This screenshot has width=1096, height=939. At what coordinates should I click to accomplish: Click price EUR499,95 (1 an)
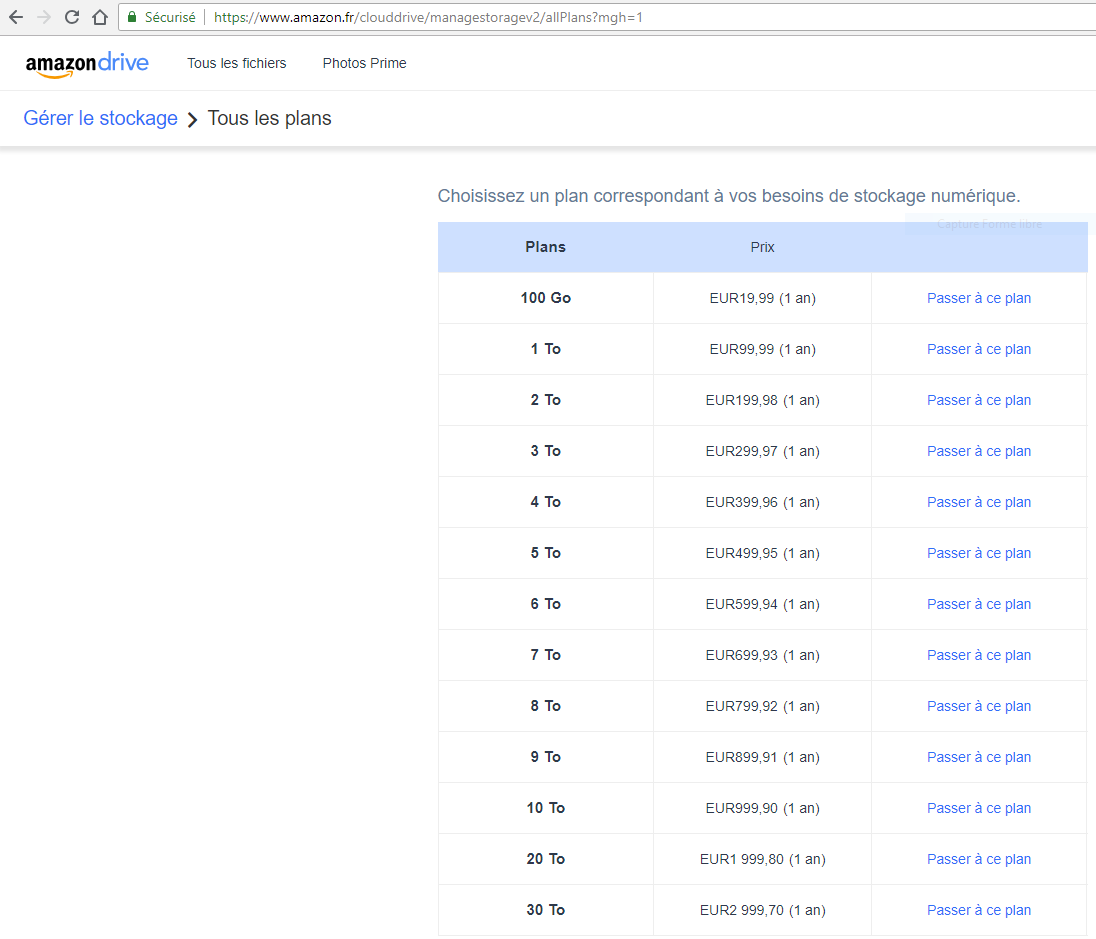pos(763,553)
